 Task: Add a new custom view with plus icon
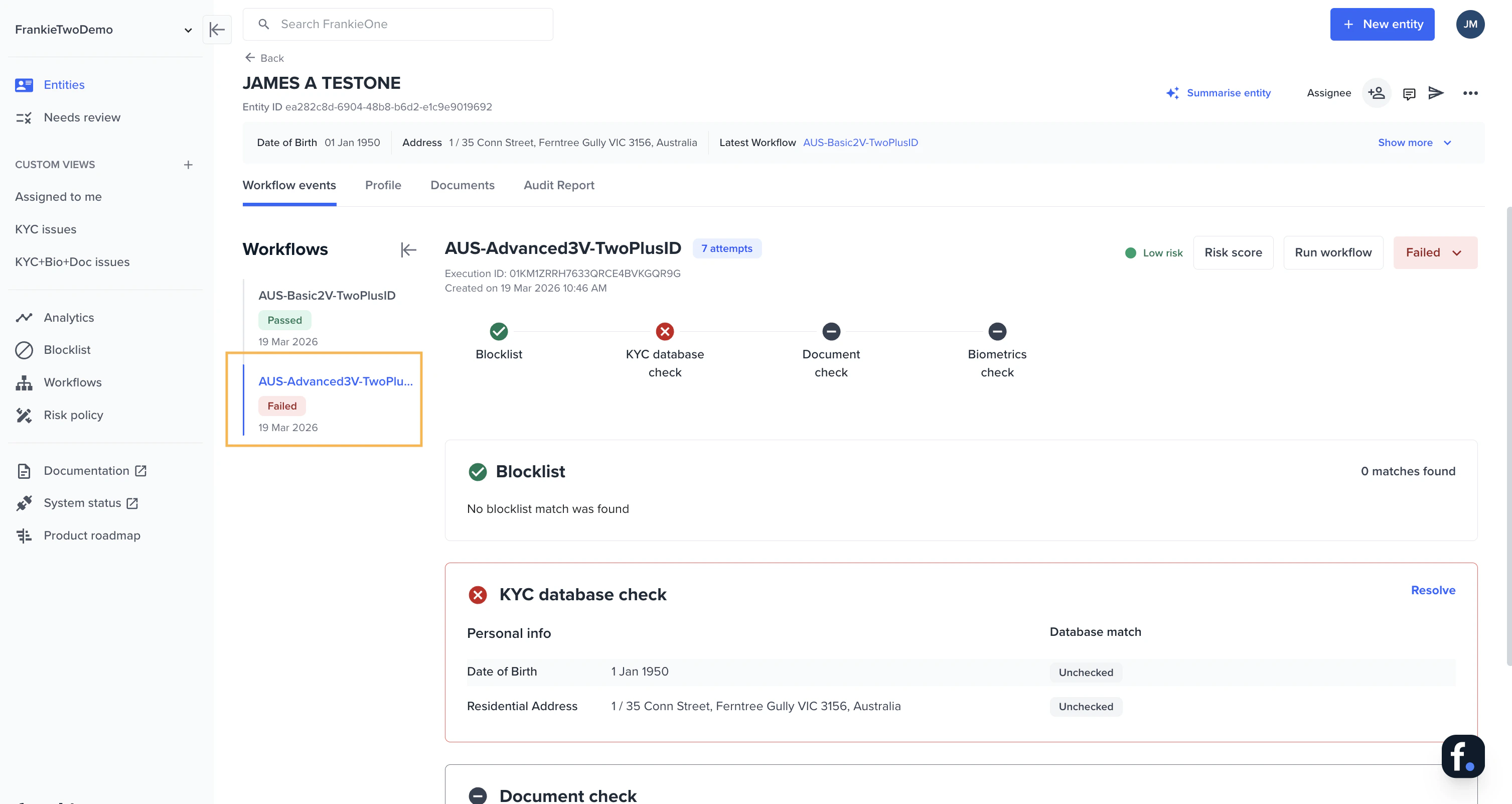tap(188, 165)
